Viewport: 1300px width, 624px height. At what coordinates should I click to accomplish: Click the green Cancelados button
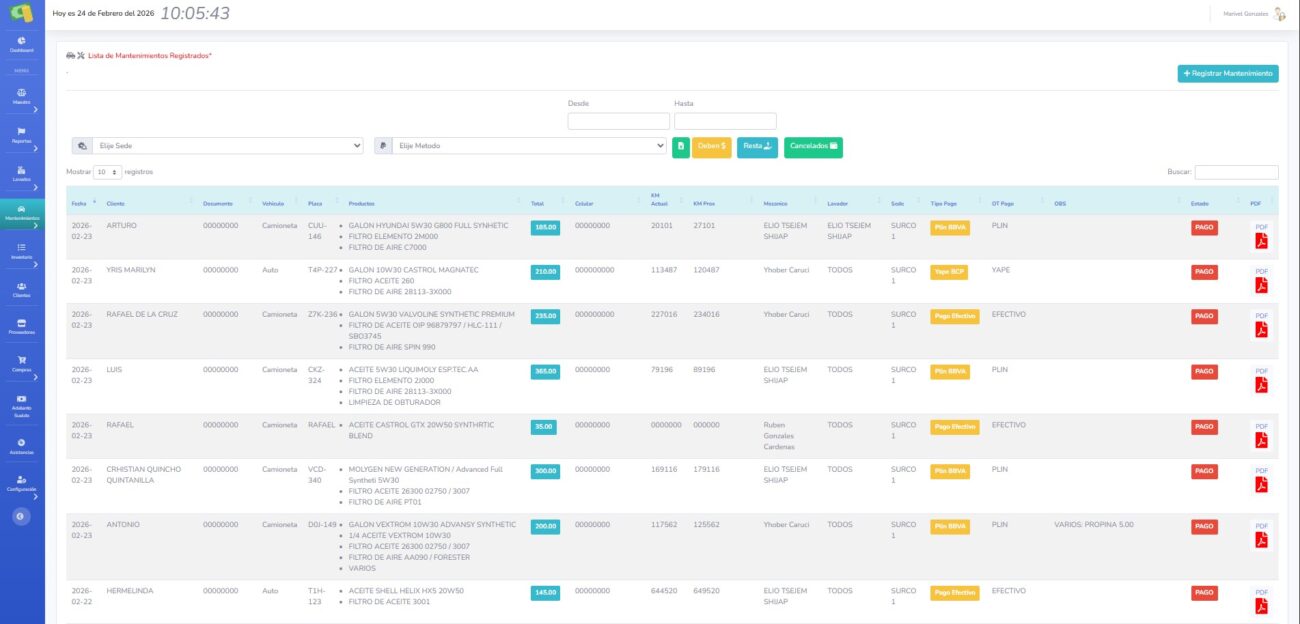click(813, 146)
